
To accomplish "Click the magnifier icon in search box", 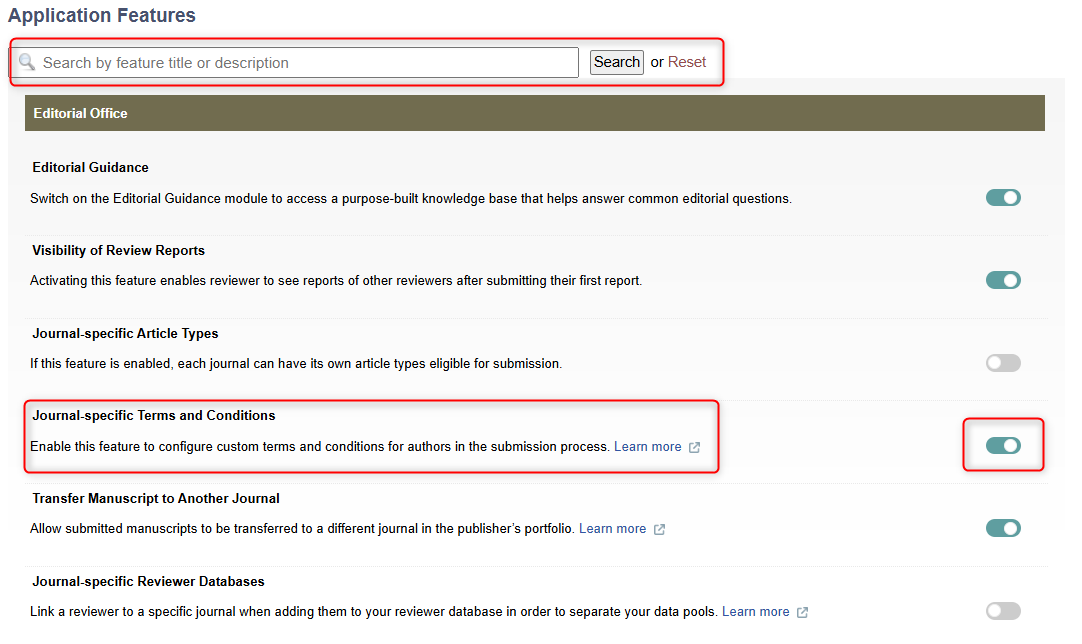I will pos(27,62).
